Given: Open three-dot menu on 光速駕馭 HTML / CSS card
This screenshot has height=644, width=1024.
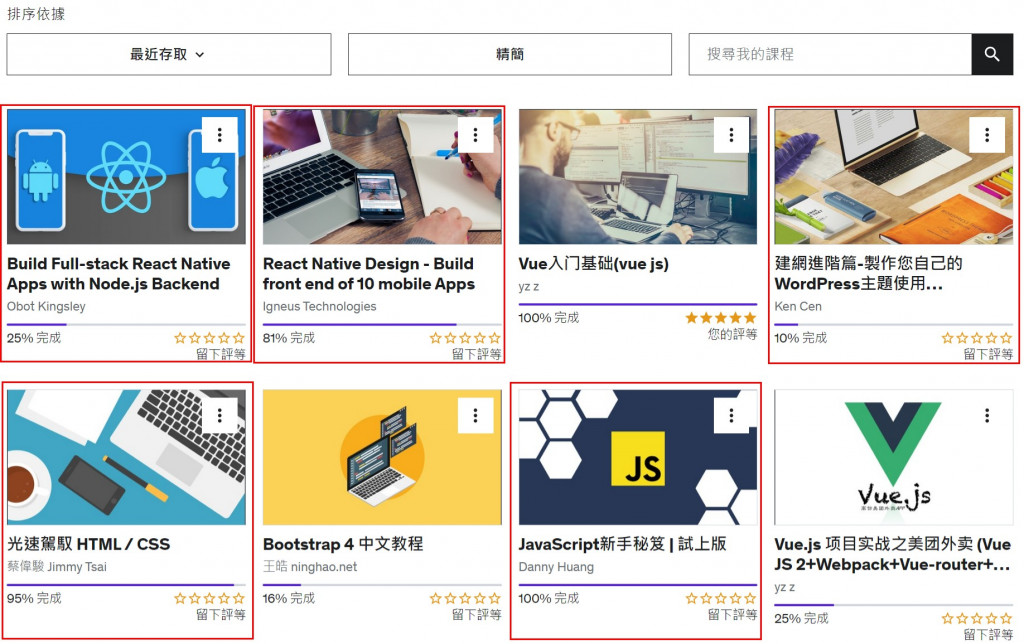Looking at the screenshot, I should [219, 415].
